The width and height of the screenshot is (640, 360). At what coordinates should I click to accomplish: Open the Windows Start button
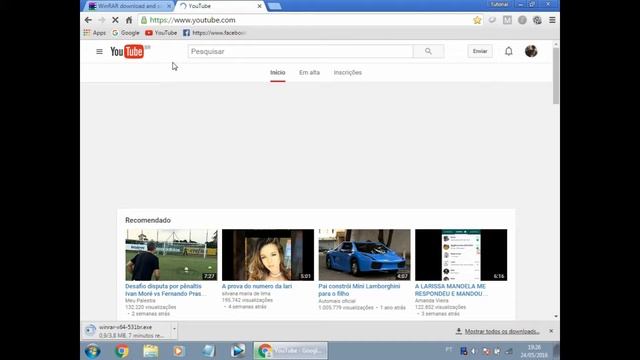[x=93, y=351]
